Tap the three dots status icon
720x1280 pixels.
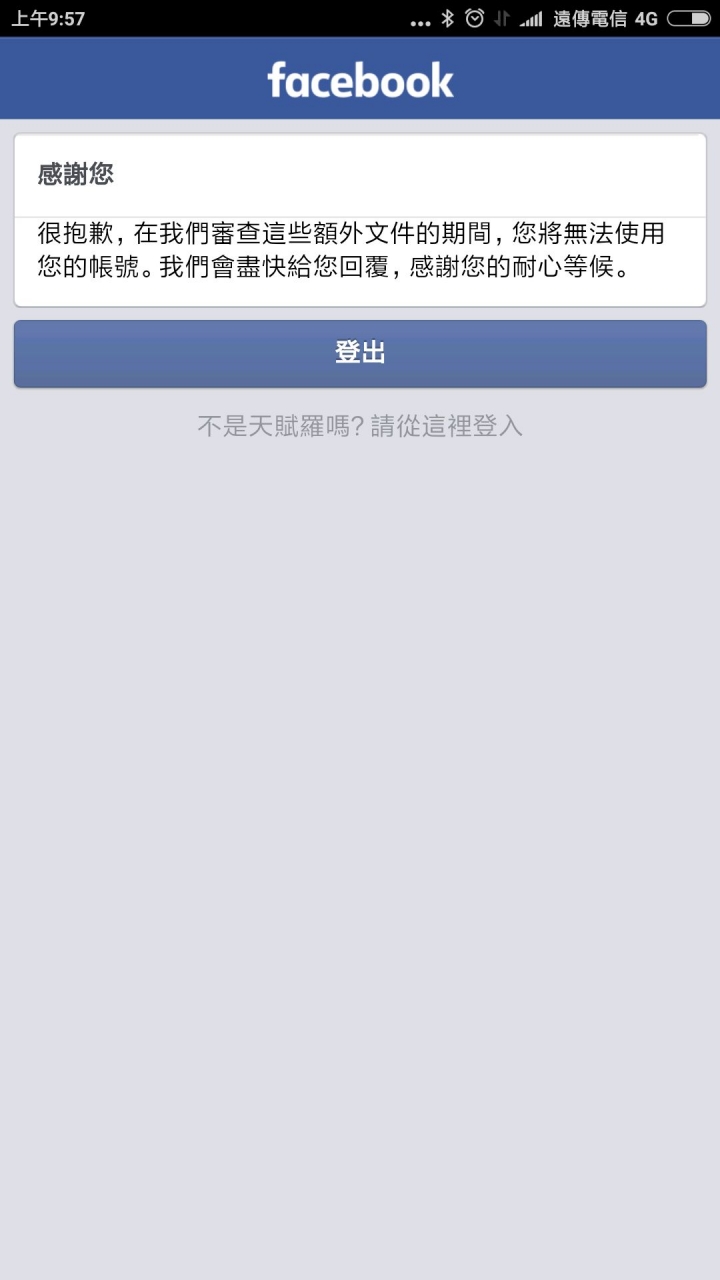tap(421, 23)
